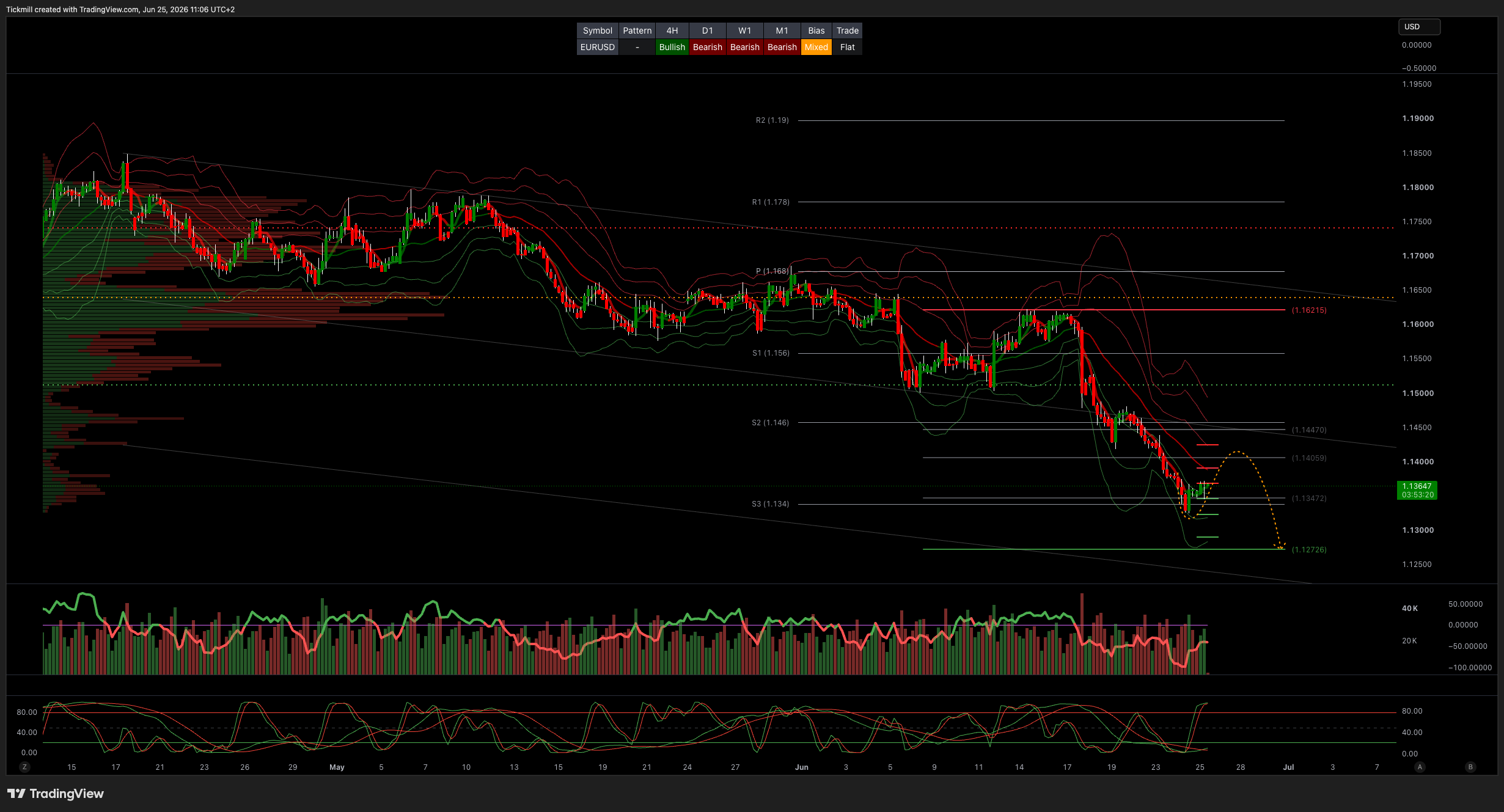Click the green (1.12726) target label
The width and height of the screenshot is (1504, 812).
(1309, 550)
